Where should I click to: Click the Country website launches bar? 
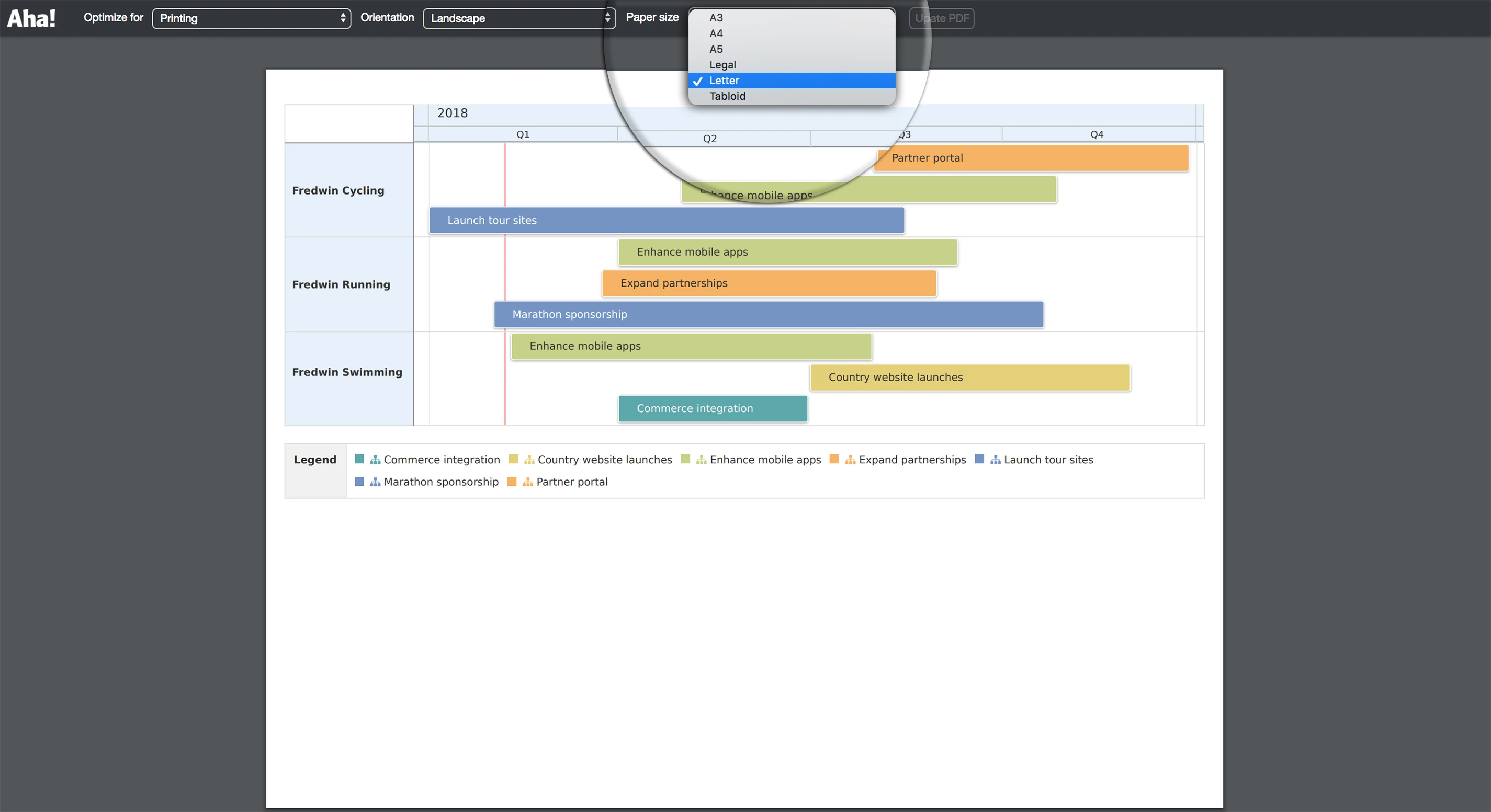point(969,377)
